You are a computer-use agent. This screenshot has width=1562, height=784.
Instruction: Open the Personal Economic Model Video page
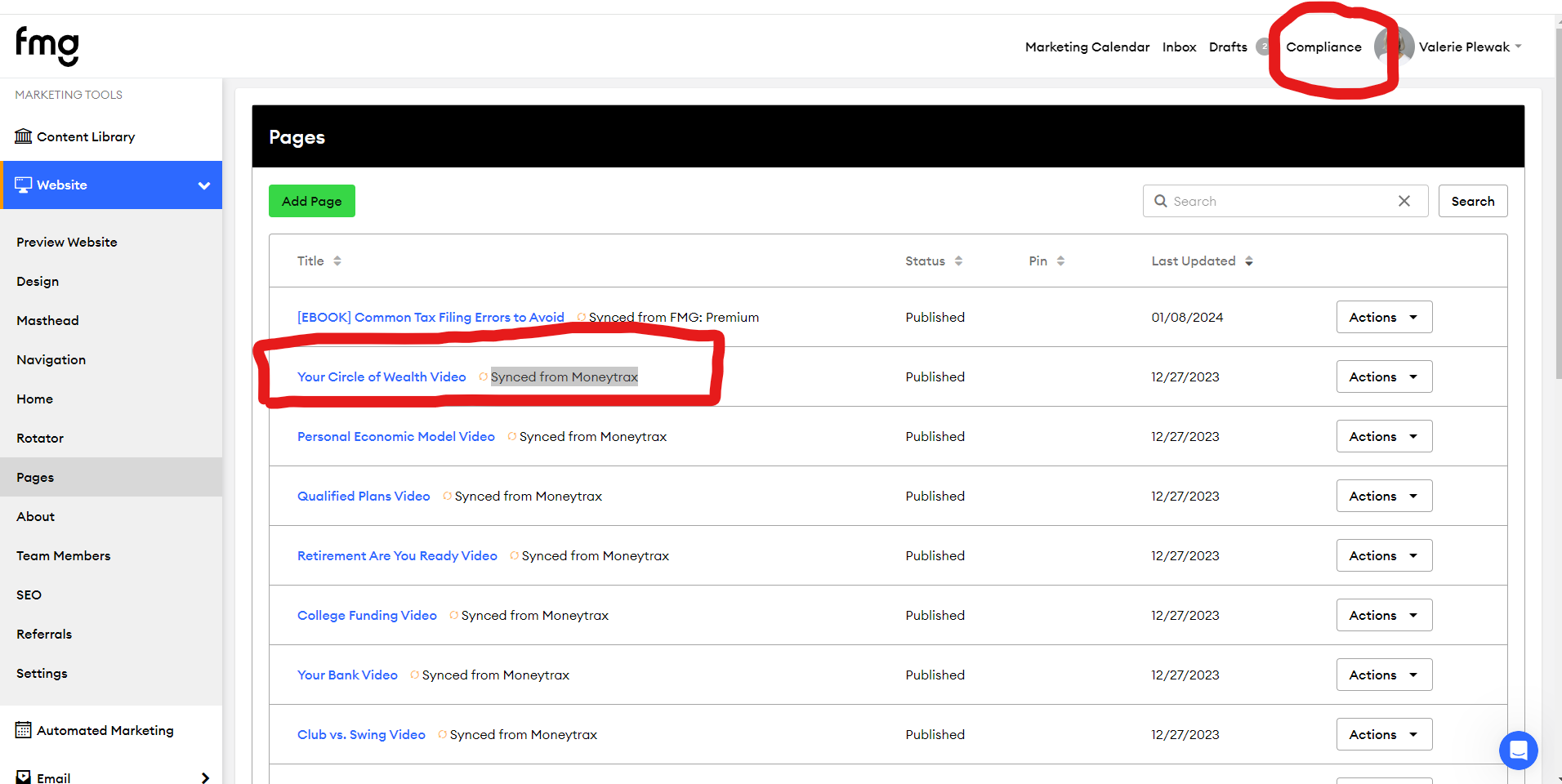point(396,436)
